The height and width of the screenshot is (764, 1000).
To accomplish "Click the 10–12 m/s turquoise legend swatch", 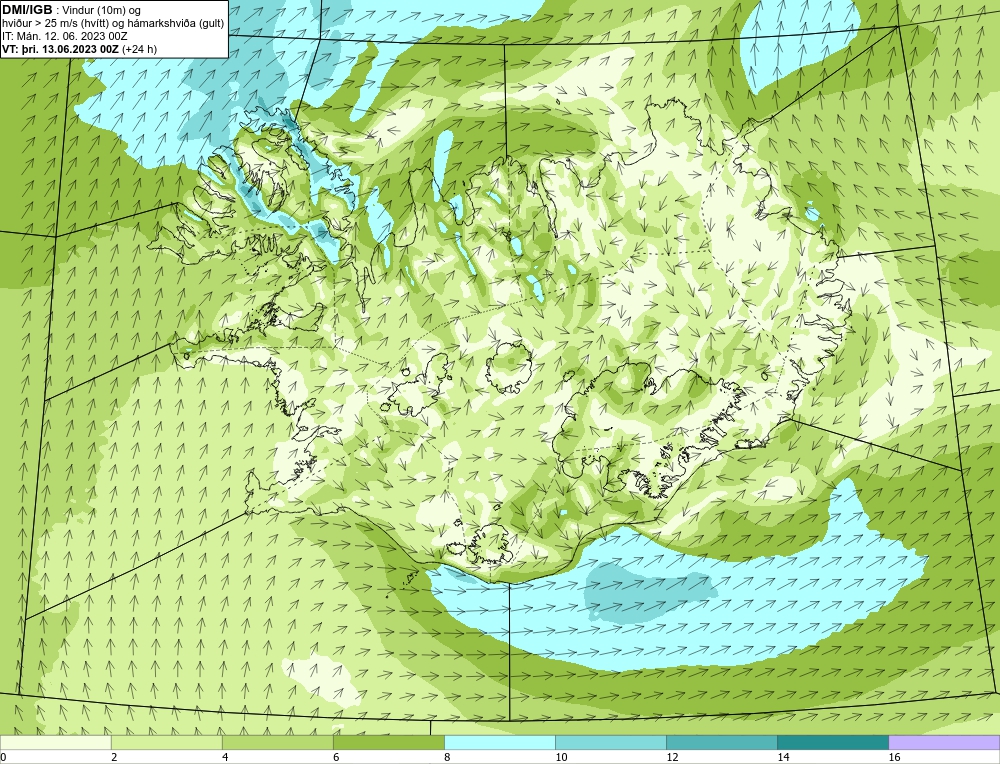I will 611,742.
